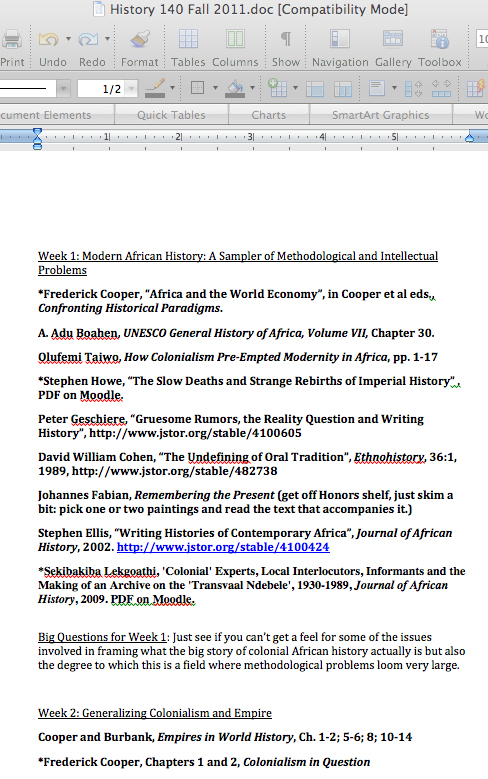Image resolution: width=488 pixels, height=779 pixels.
Task: Expand borders type dropdown arrow
Action: (x=215, y=88)
